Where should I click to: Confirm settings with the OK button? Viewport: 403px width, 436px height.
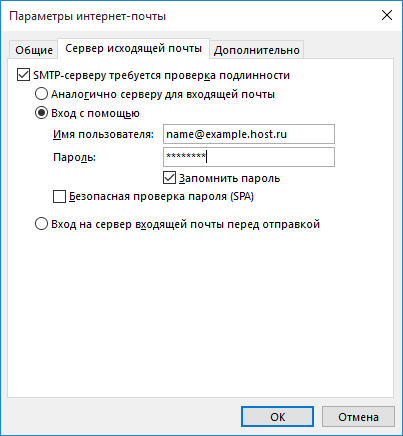coord(277,417)
